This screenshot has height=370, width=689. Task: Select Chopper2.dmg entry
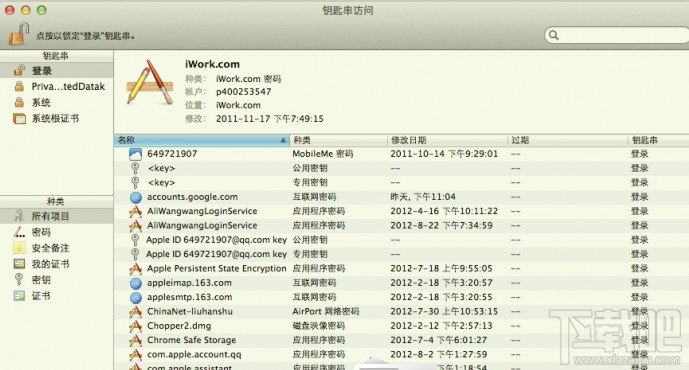(402, 326)
